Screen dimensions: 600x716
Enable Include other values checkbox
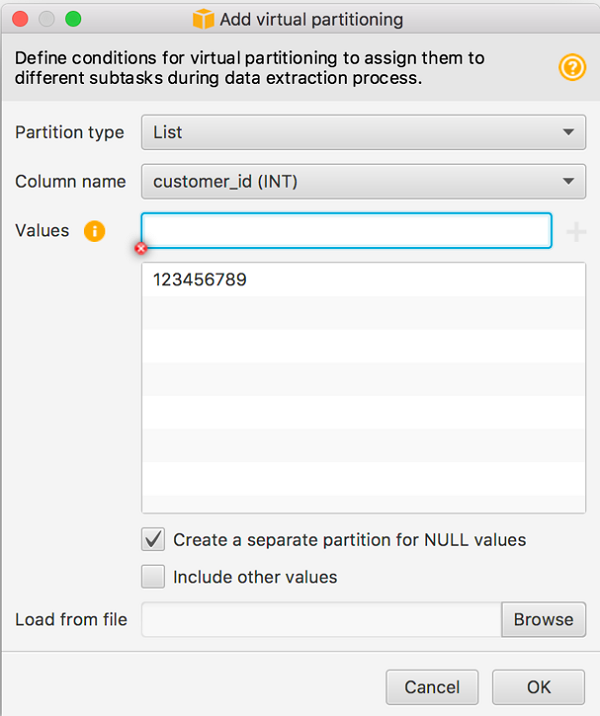tap(154, 577)
